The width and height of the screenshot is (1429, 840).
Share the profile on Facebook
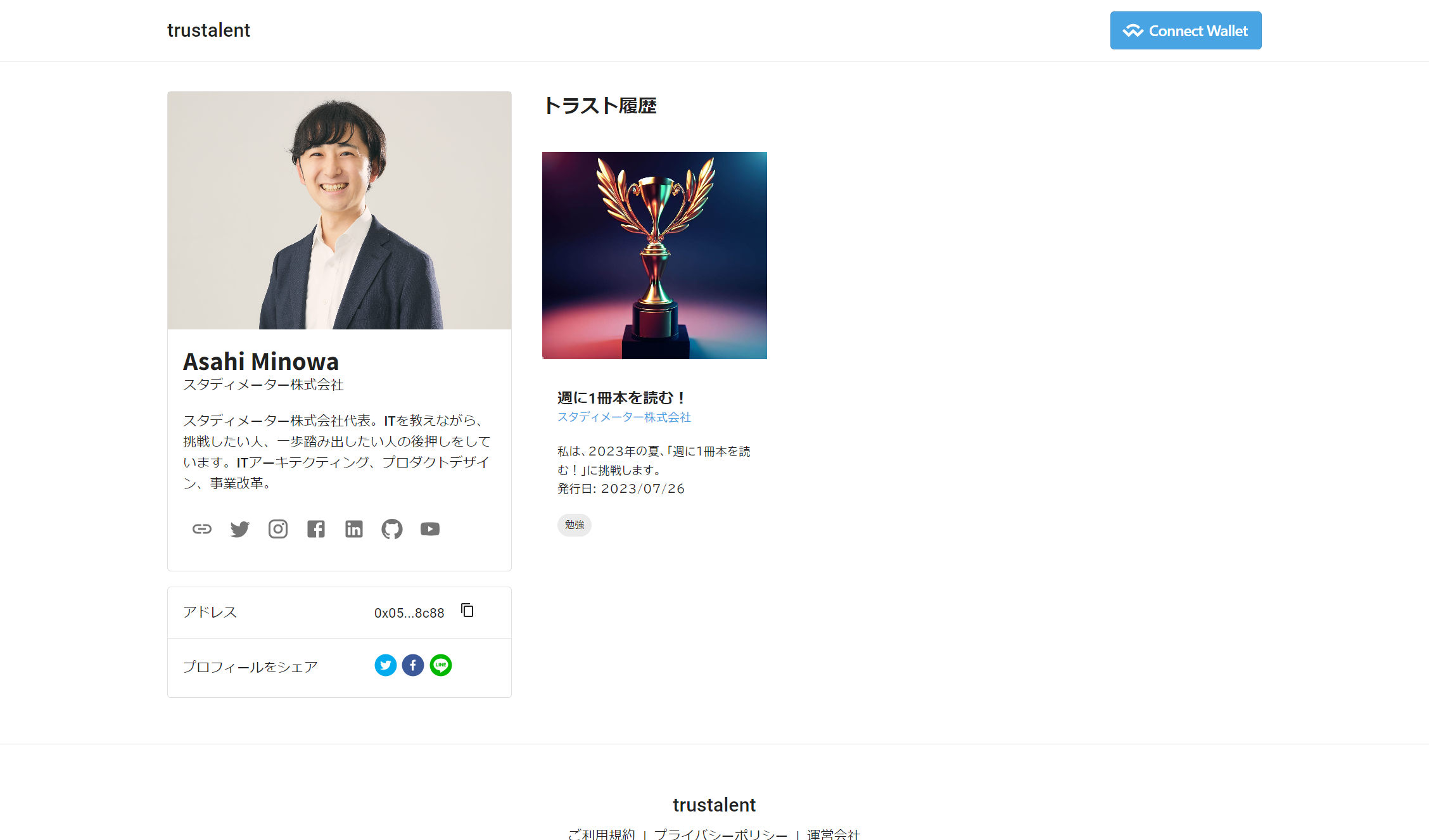coord(412,665)
